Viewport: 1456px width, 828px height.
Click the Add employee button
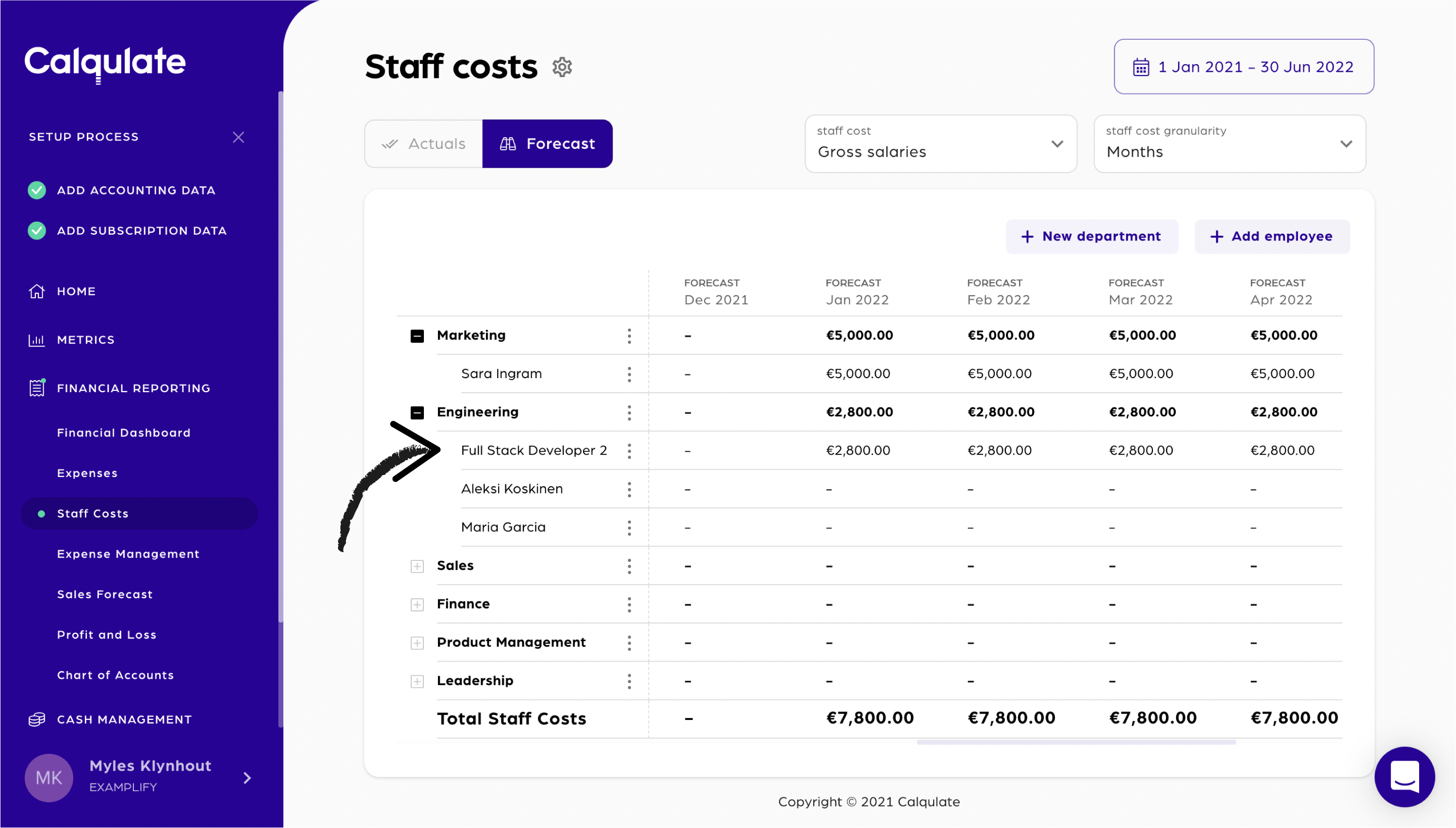1272,237
